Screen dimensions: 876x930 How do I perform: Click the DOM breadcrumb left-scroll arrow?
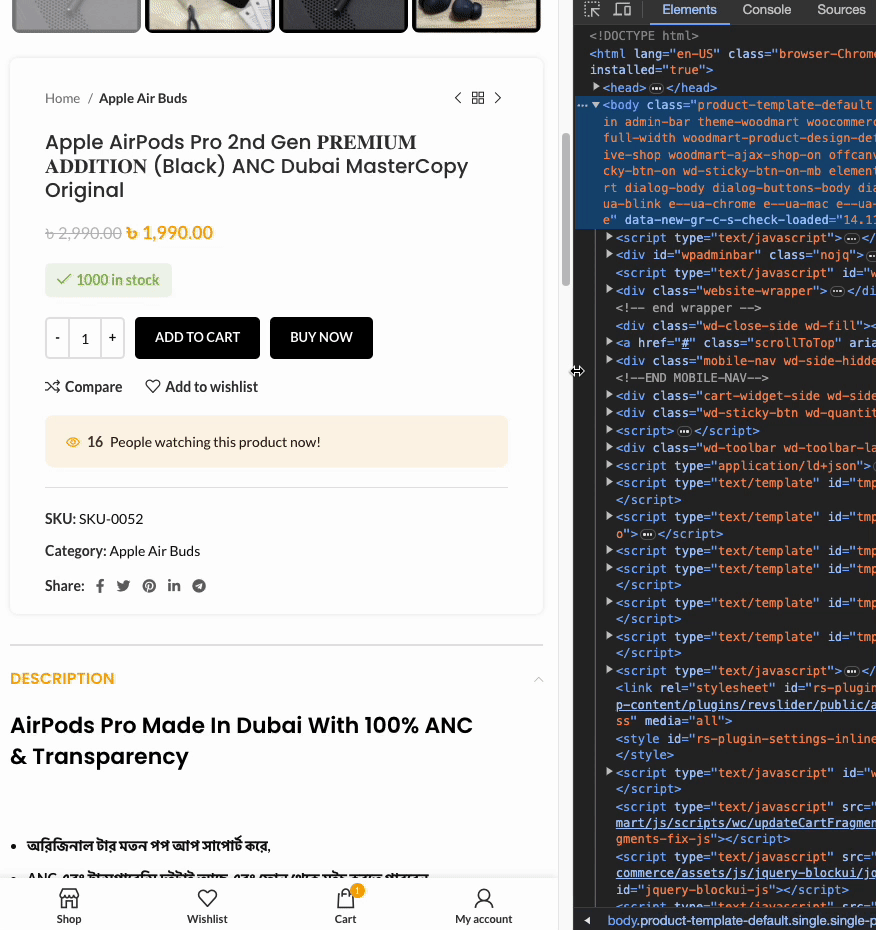click(587, 921)
